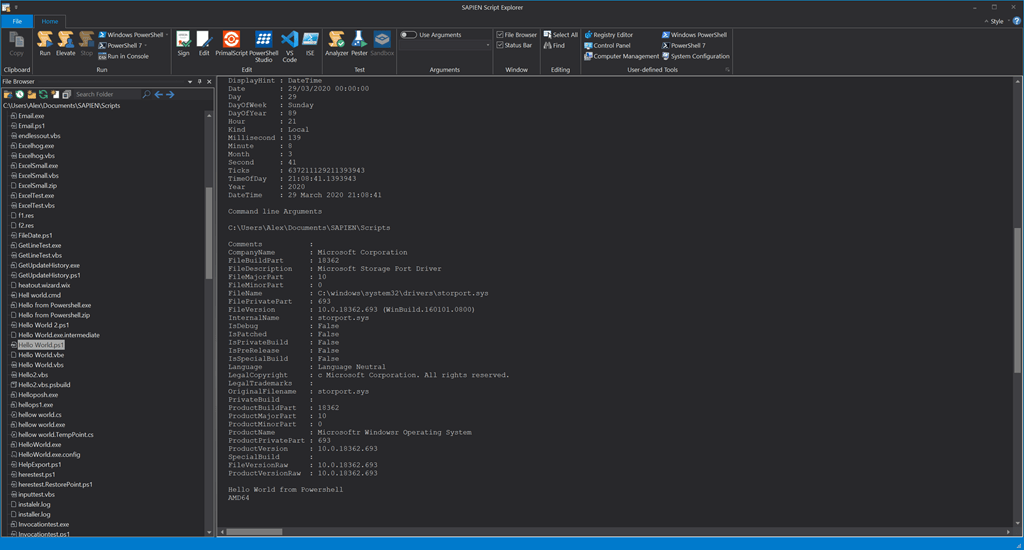Image resolution: width=1024 pixels, height=550 pixels.
Task: Select endlessout.vbs file
Action: click(39, 136)
